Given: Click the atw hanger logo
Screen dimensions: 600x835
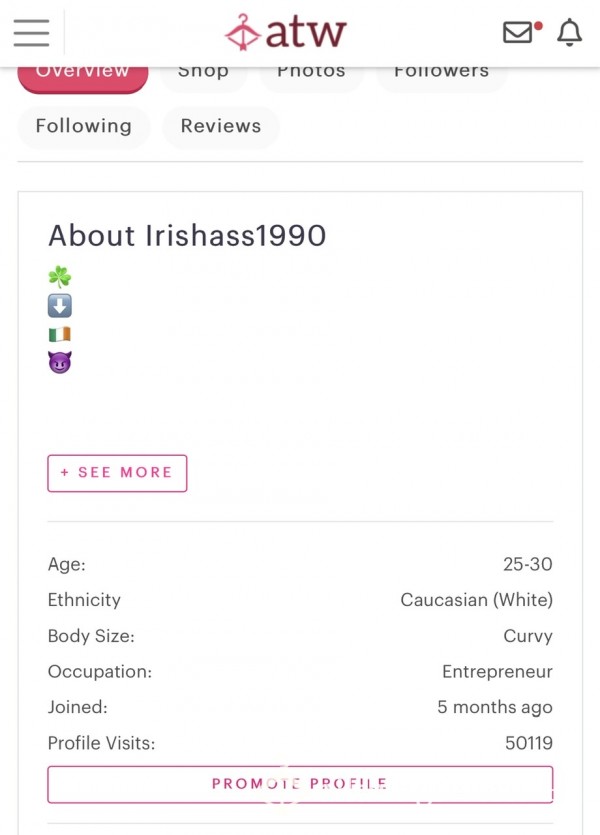Looking at the screenshot, I should coord(243,32).
